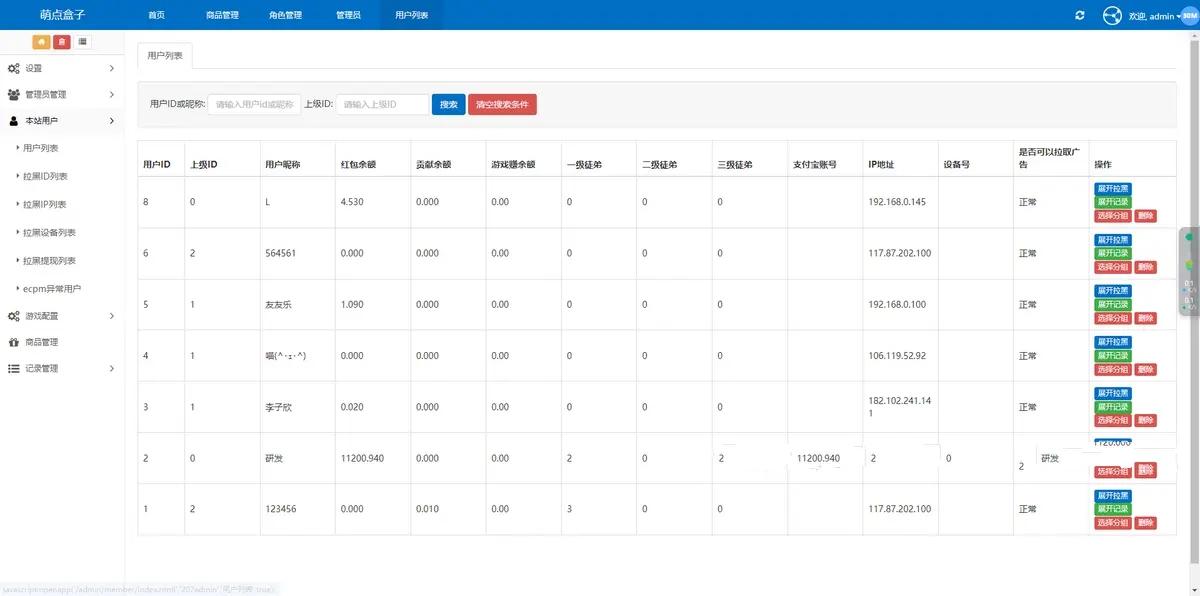Focus the 用户ID或昵称 search input
1200x596 pixels.
coord(254,104)
